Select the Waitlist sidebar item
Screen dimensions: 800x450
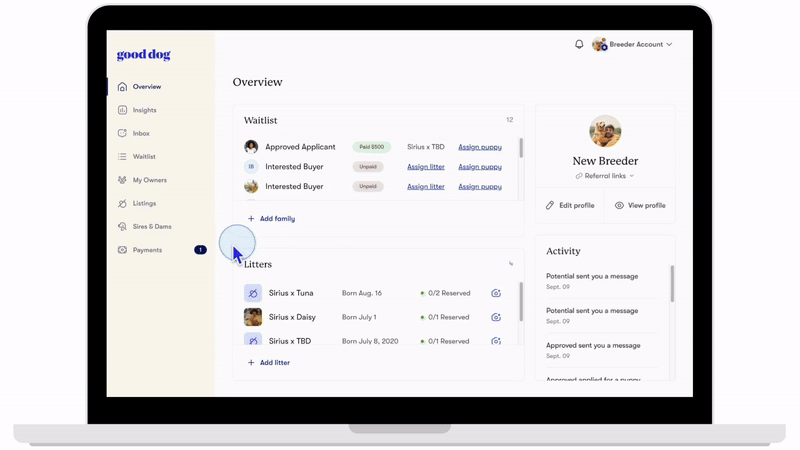144,157
